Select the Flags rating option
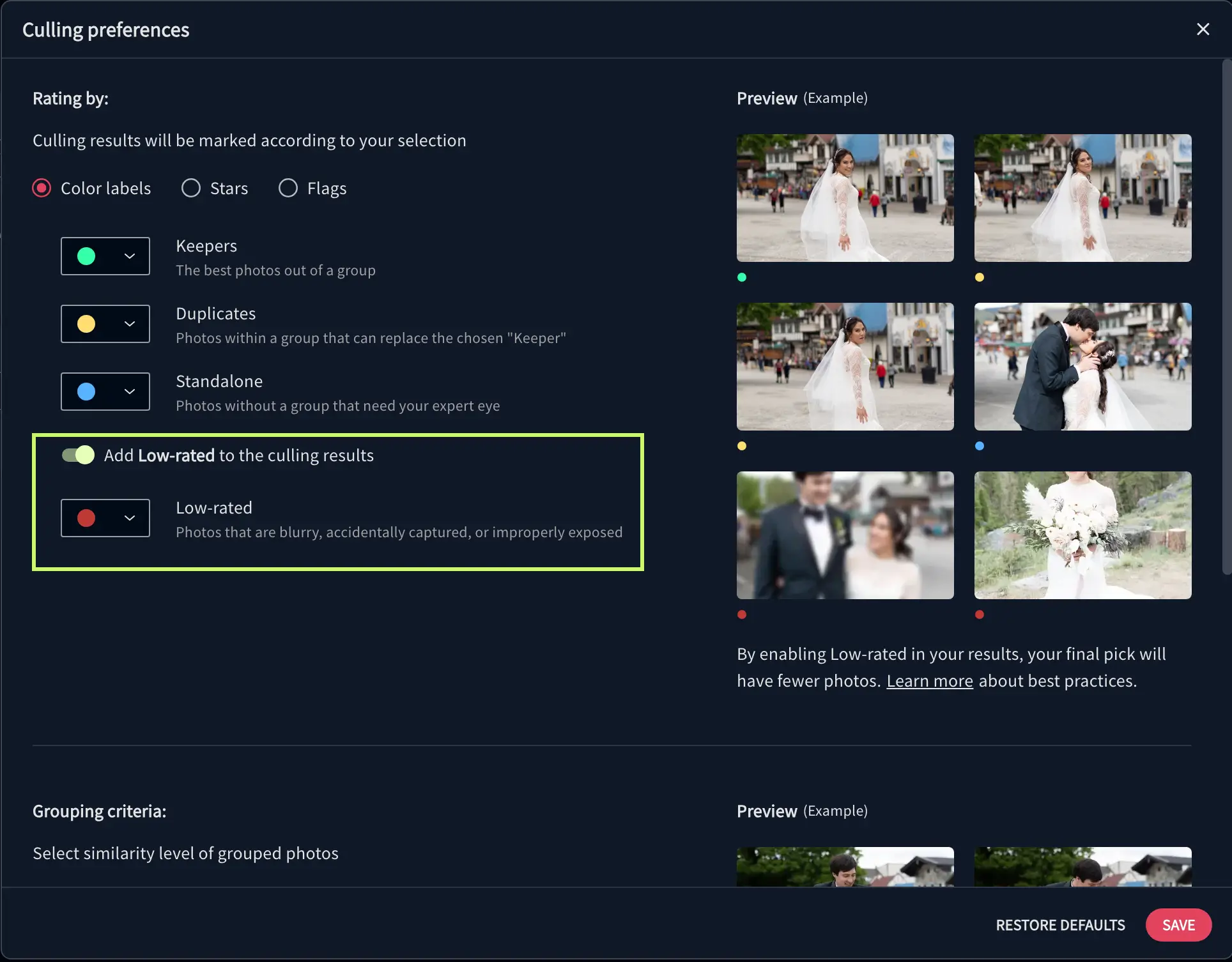Viewport: 1232px width, 962px height. pos(288,188)
